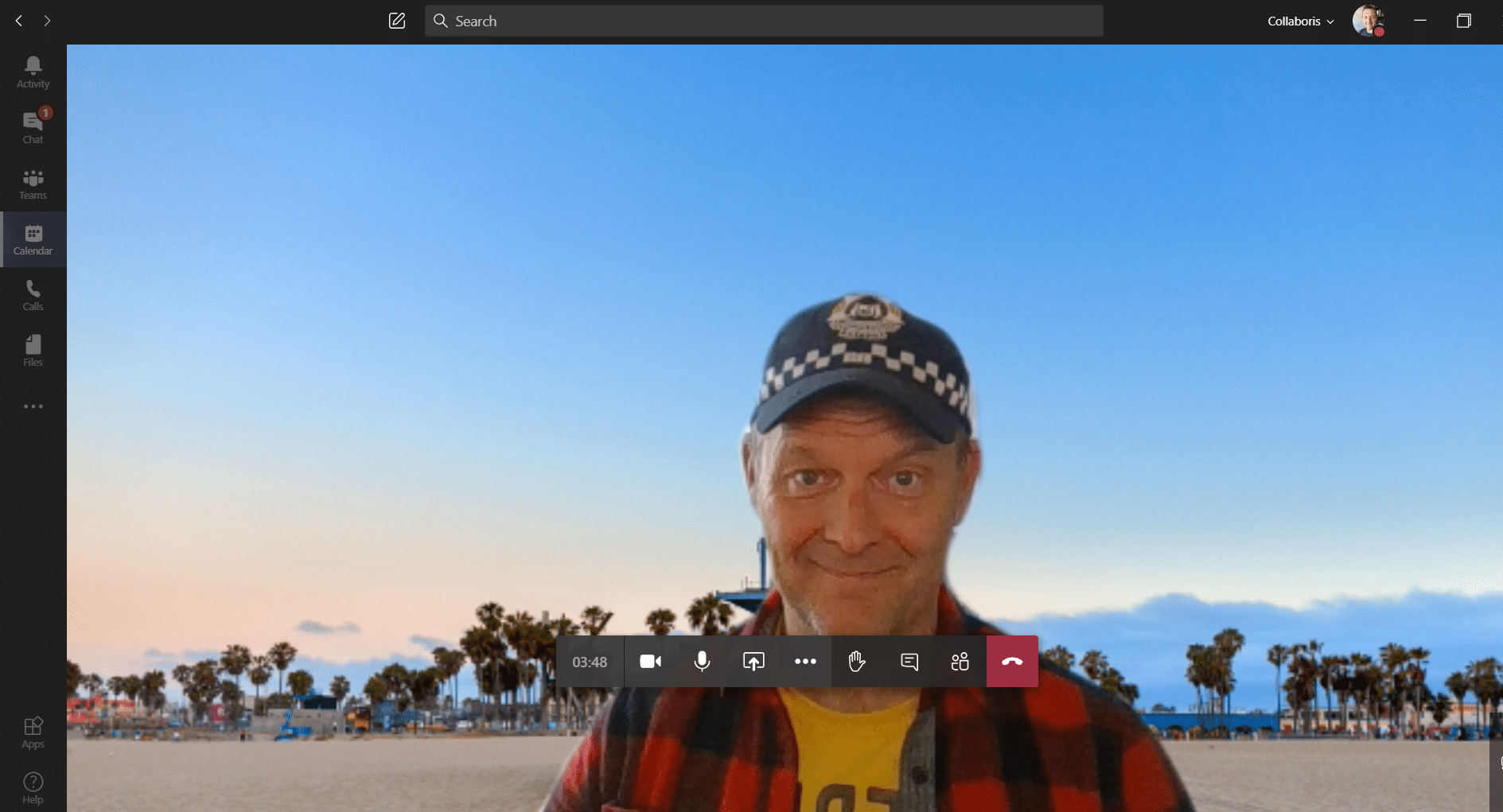
Task: Show the participants panel
Action: pyautogui.click(x=960, y=662)
